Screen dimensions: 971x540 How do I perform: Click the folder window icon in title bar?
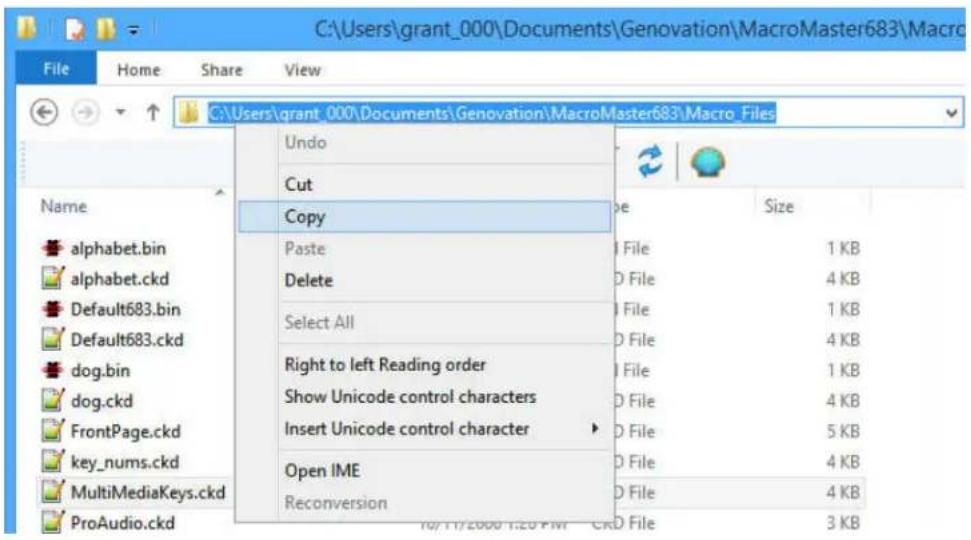(27, 28)
